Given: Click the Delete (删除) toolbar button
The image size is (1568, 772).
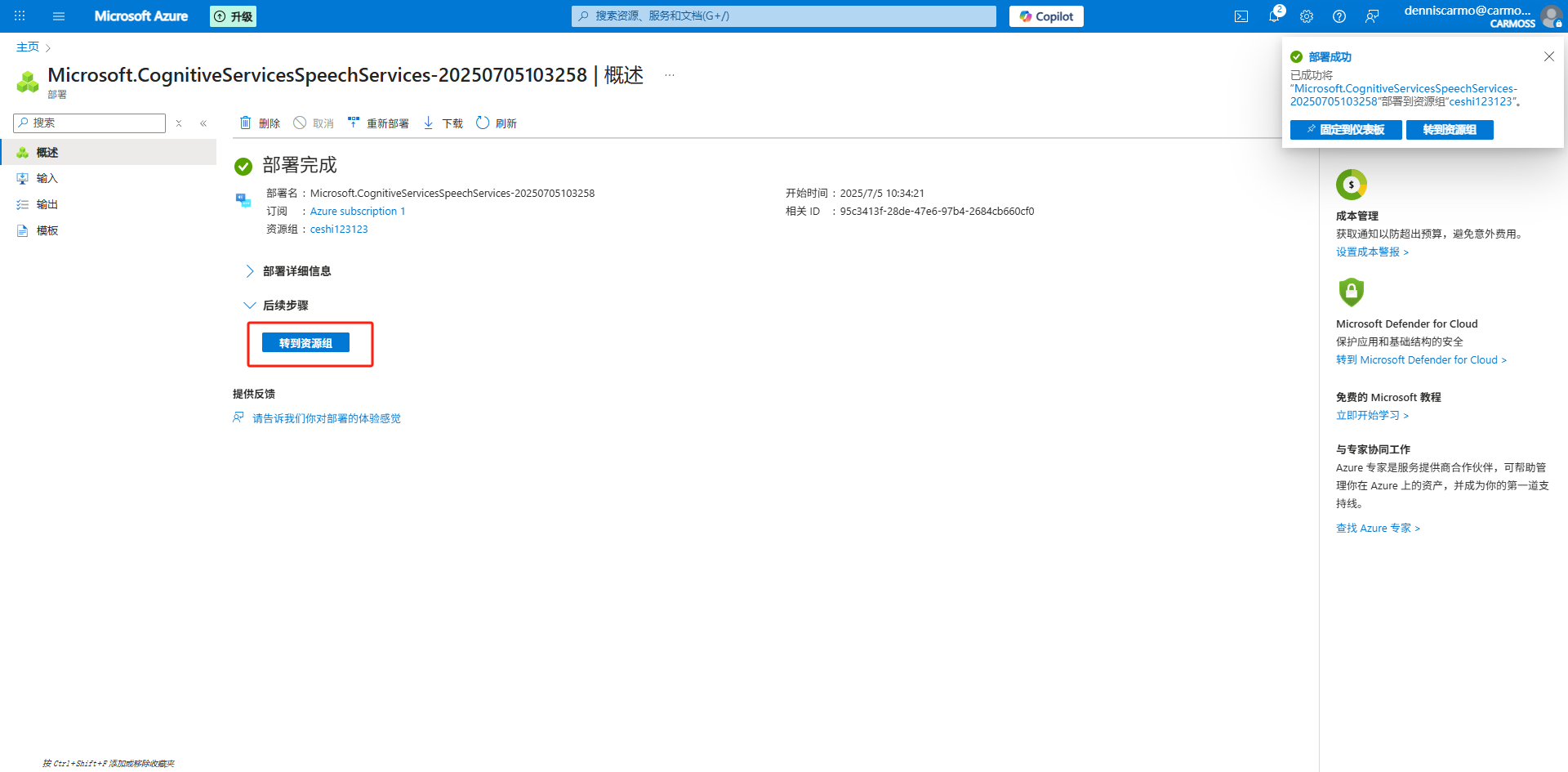Looking at the screenshot, I should 260,123.
